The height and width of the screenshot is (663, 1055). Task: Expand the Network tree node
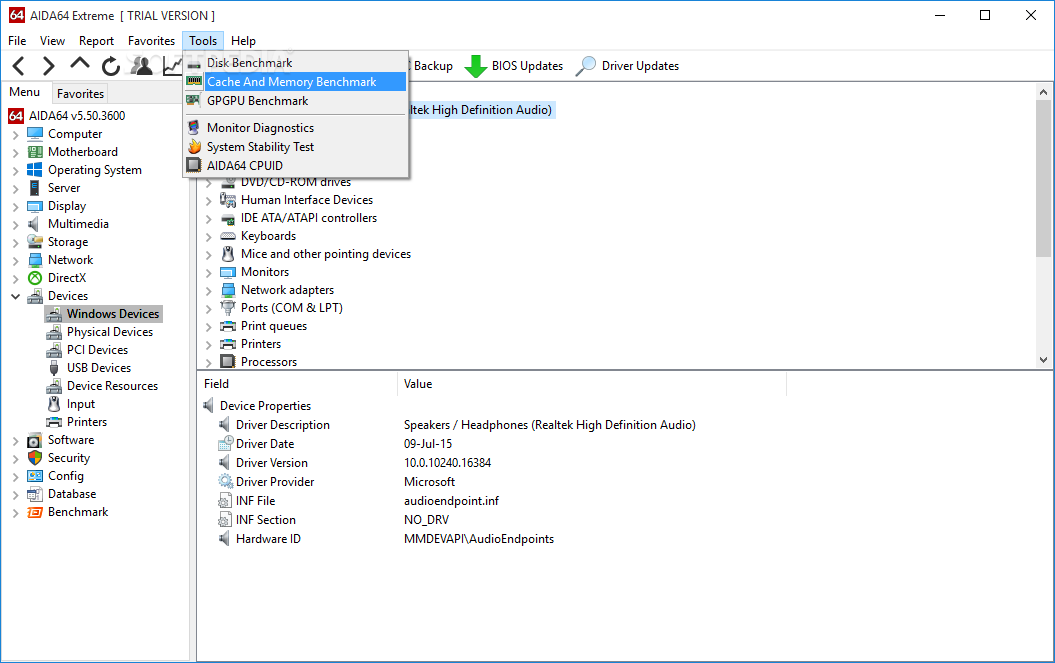[x=15, y=260]
